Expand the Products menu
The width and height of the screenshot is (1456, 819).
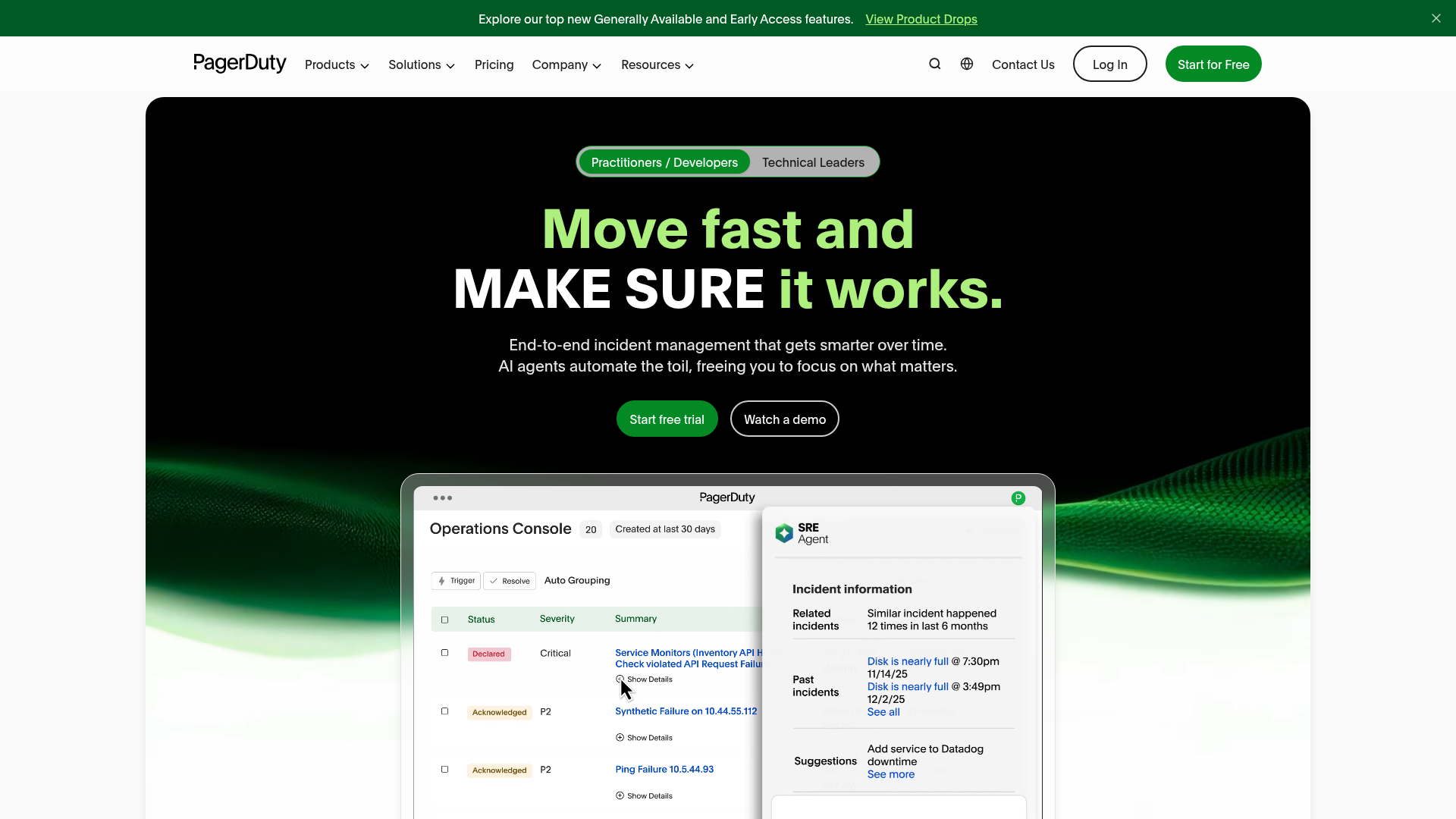point(337,64)
